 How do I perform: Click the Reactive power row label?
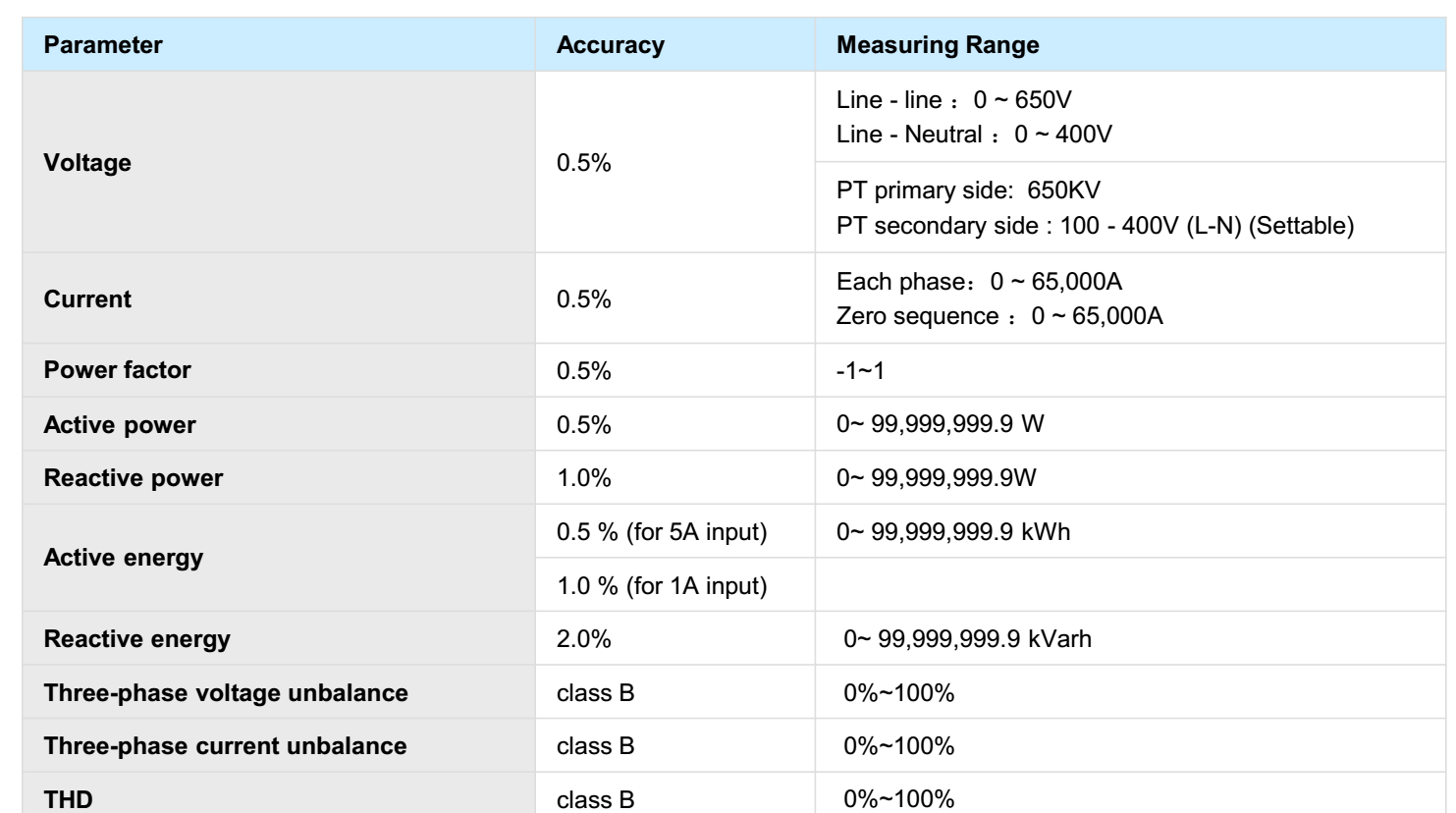134,478
